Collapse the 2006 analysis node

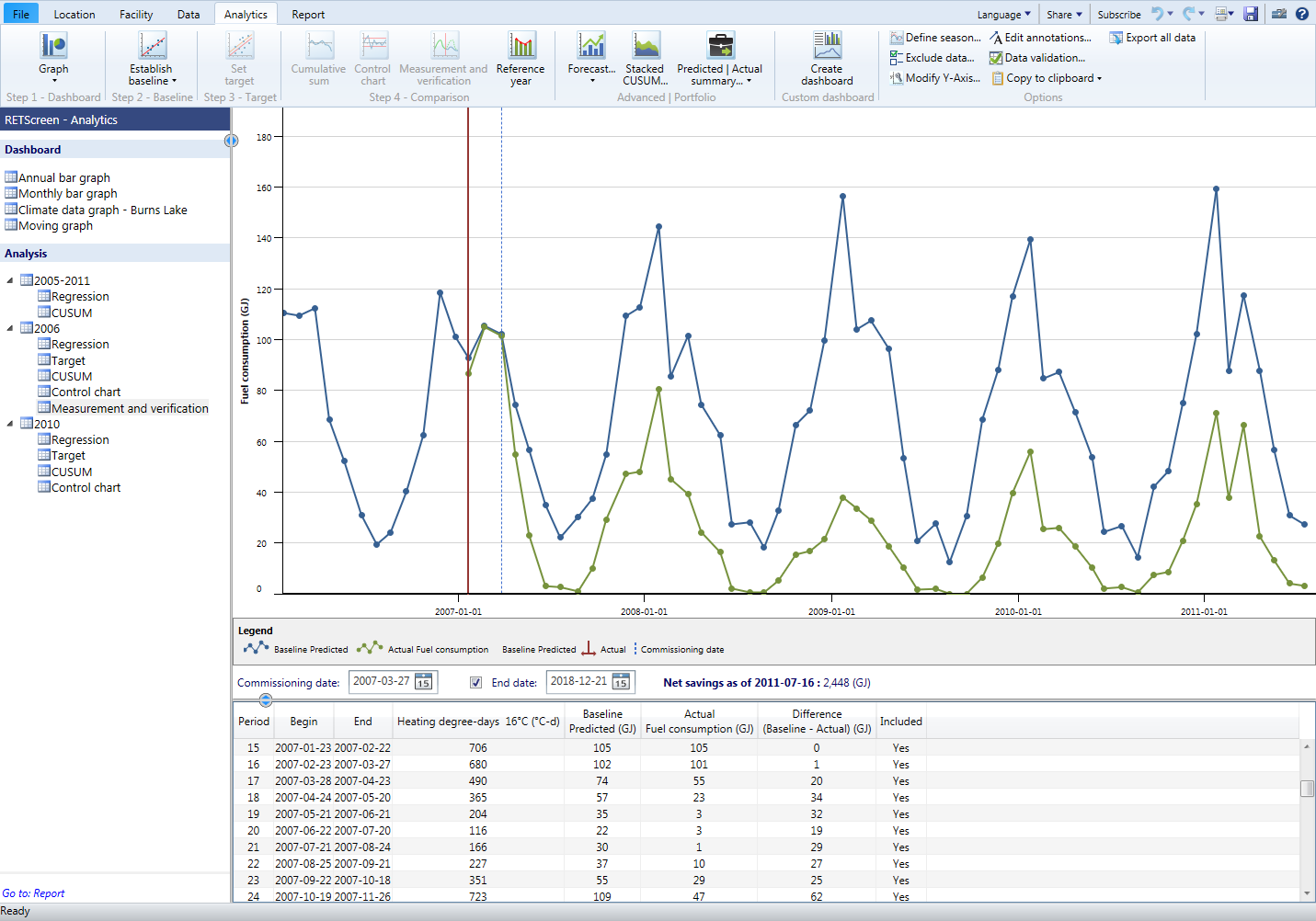(x=10, y=328)
